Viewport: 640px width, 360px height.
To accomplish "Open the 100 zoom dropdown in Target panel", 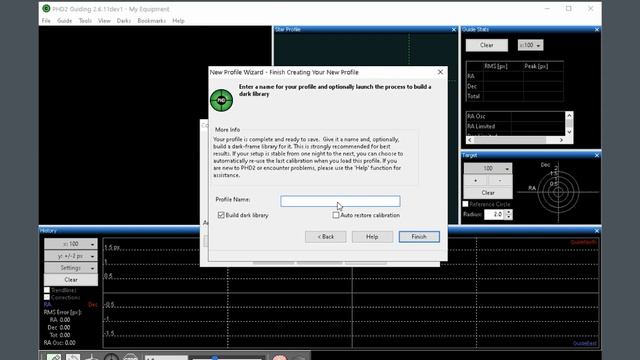I will (x=488, y=169).
